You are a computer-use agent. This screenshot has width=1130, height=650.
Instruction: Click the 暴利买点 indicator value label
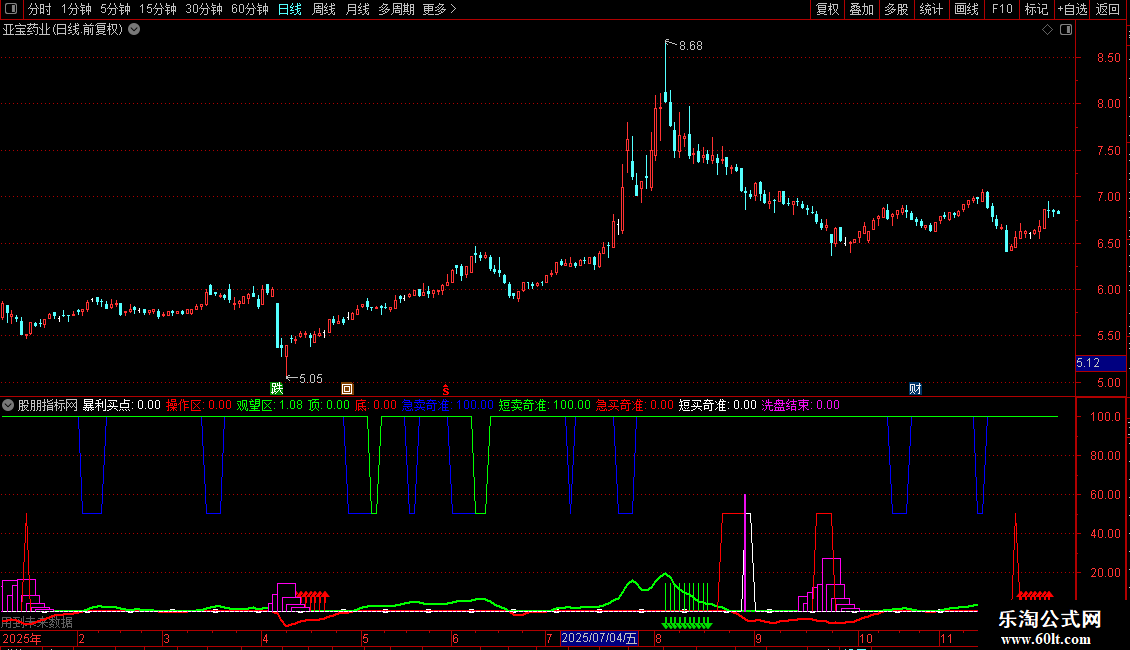point(121,405)
